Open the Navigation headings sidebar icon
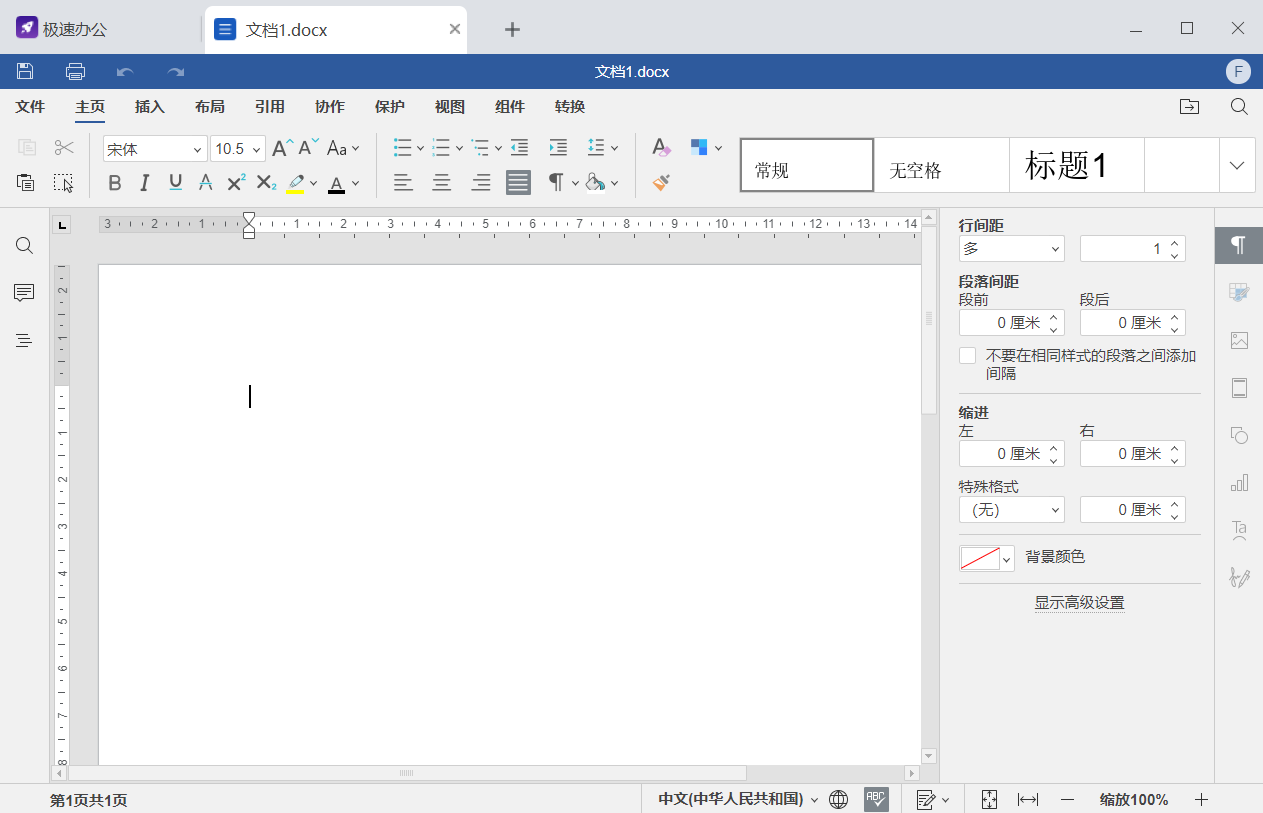This screenshot has height=813, width=1263. tap(24, 341)
